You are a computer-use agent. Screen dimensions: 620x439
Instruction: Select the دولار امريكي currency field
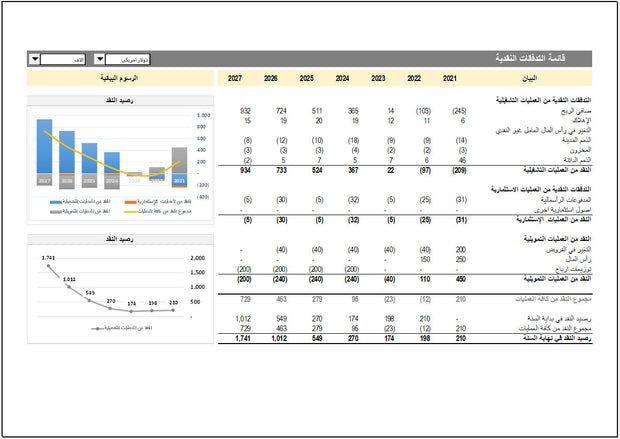[x=128, y=59]
